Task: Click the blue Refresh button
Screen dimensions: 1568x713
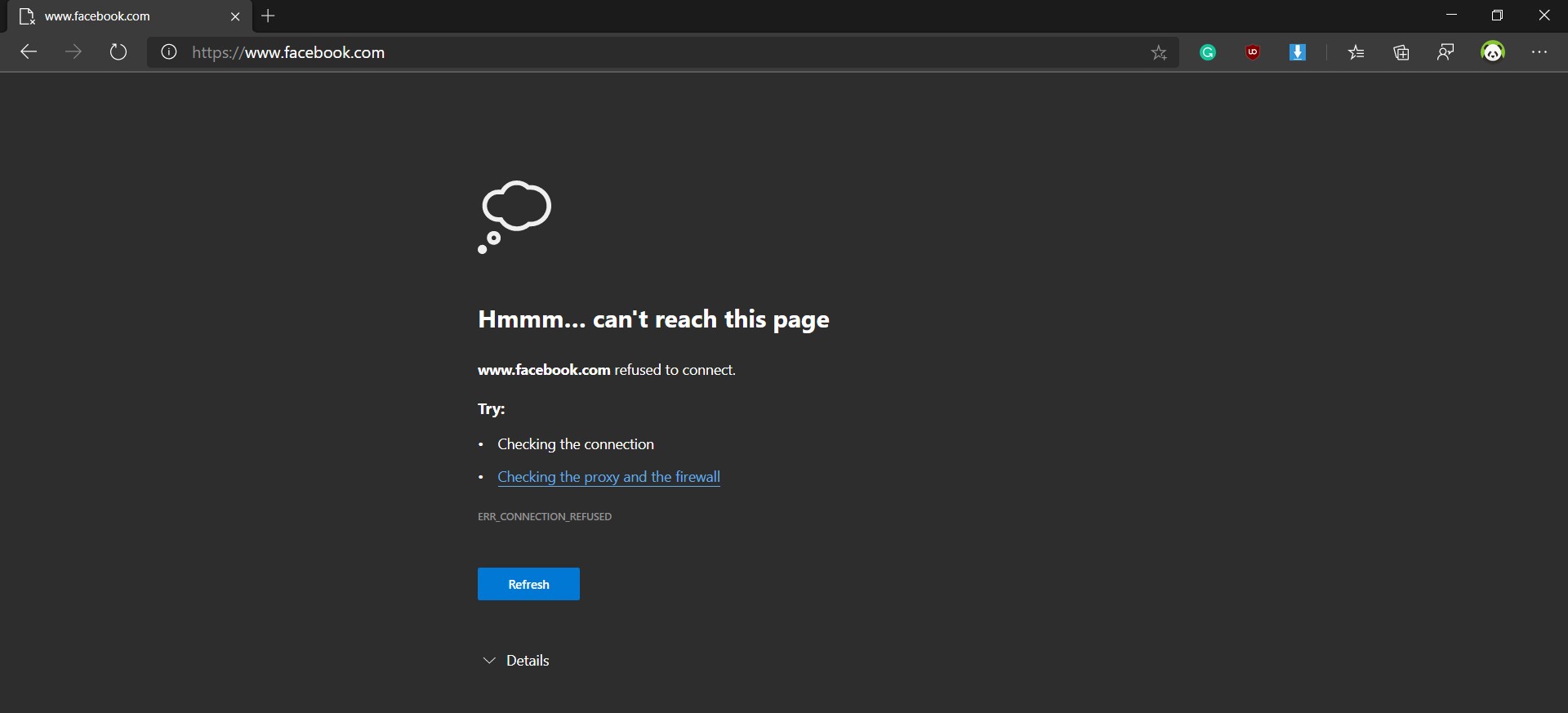Action: 528,584
